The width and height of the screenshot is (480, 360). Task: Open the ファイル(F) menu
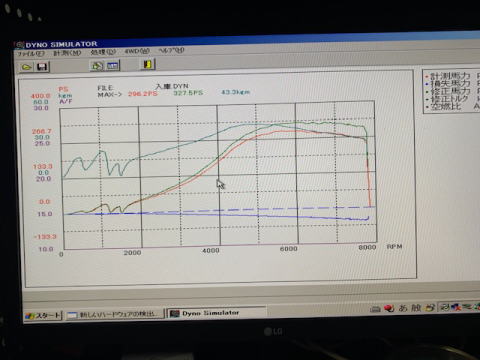[x=30, y=53]
